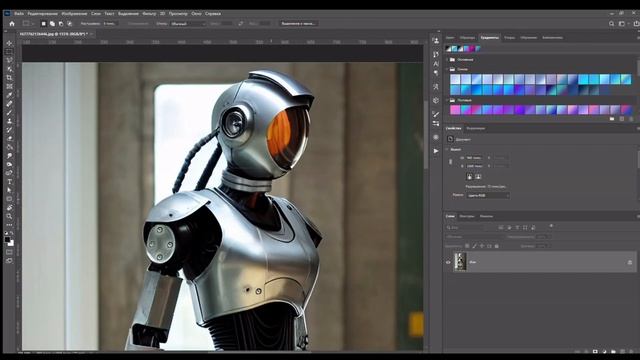Select the Frame tool

[9, 87]
